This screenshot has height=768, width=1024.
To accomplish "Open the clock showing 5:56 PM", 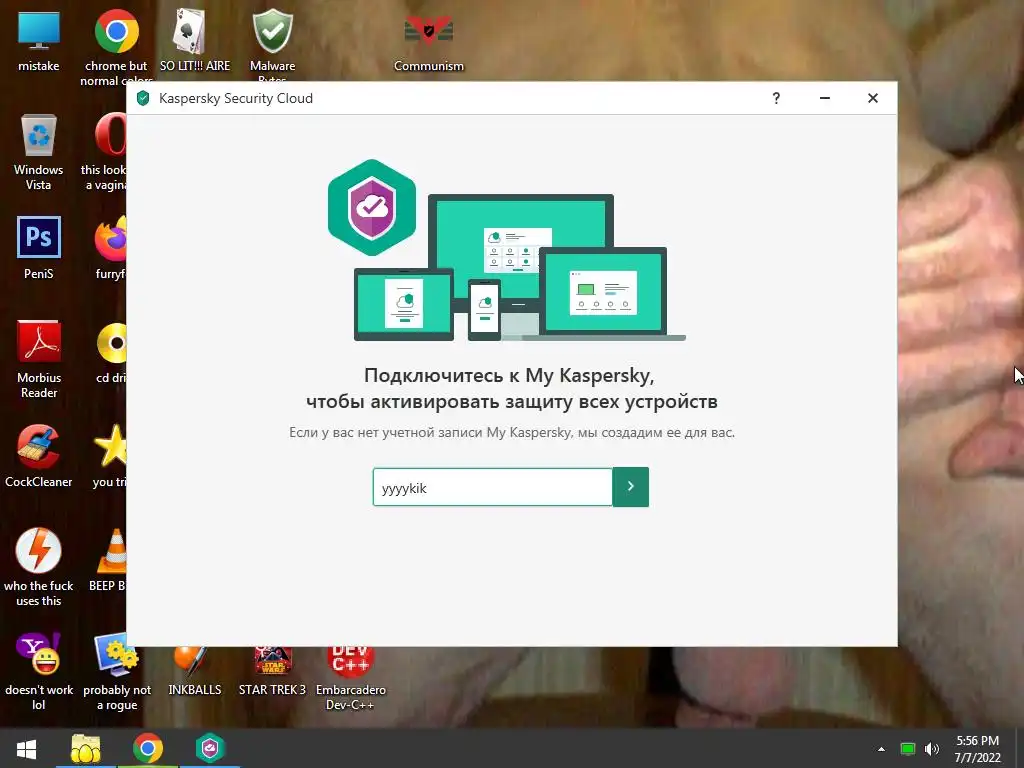I will (x=978, y=749).
